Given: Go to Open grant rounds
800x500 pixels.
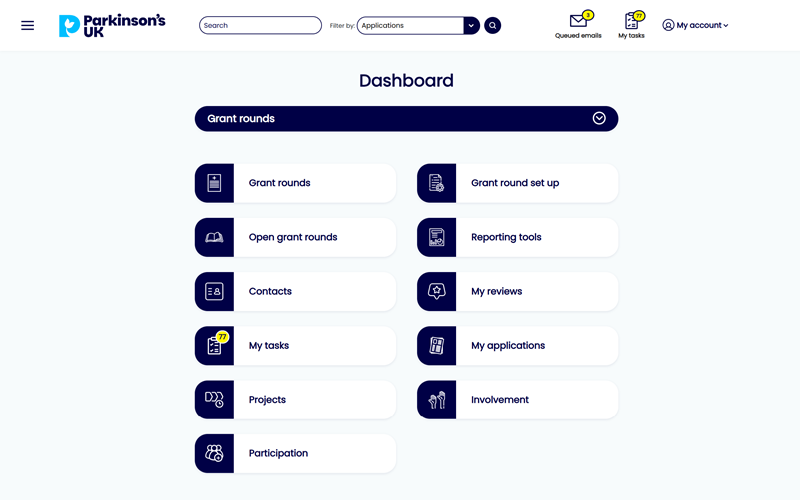Looking at the screenshot, I should click(293, 237).
